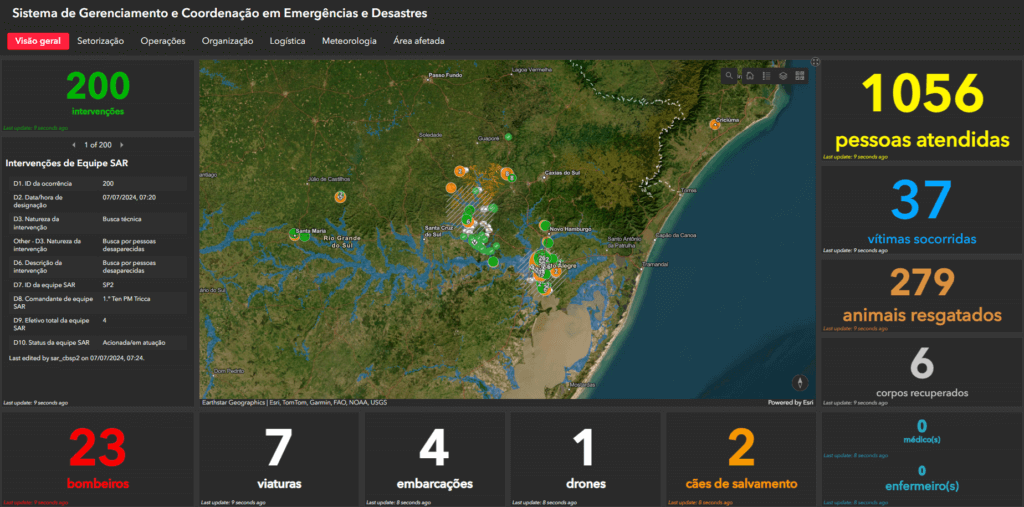The image size is (1024, 507).
Task: Reset map to home extent
Action: tap(750, 76)
